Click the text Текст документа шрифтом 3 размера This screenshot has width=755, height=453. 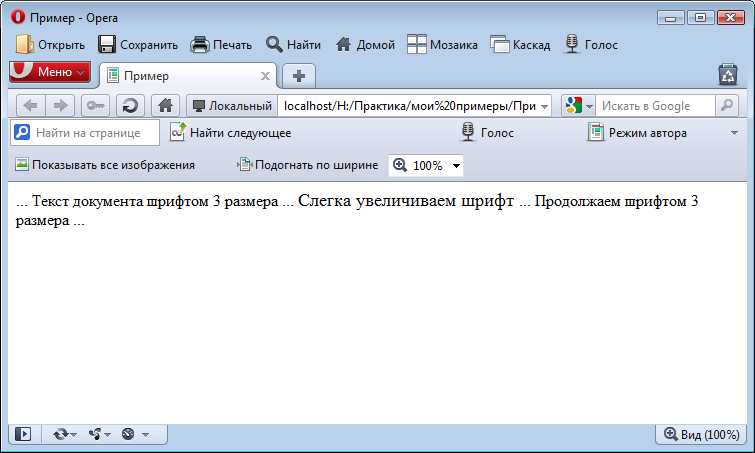click(155, 201)
